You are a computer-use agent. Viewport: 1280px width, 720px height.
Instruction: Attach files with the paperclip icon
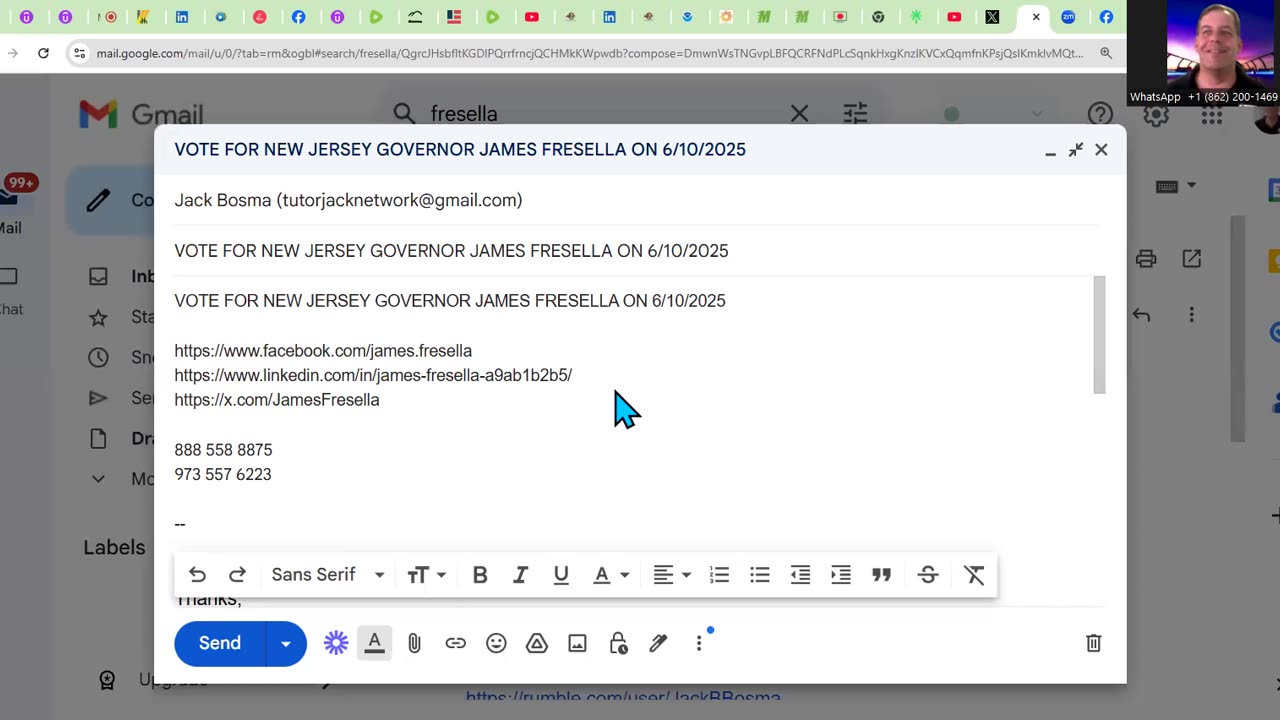pos(415,643)
